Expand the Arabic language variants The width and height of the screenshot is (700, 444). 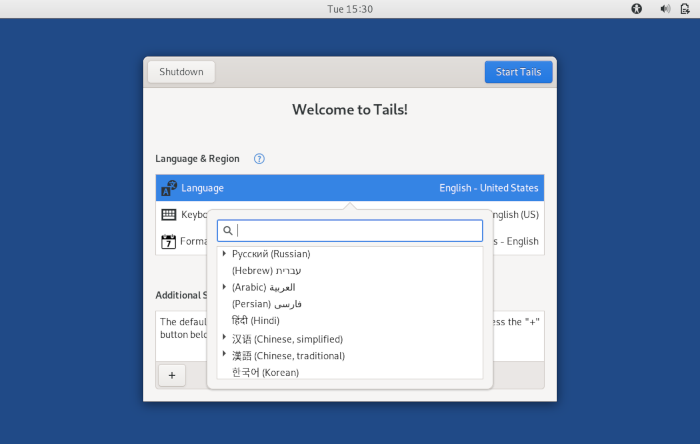click(x=224, y=287)
